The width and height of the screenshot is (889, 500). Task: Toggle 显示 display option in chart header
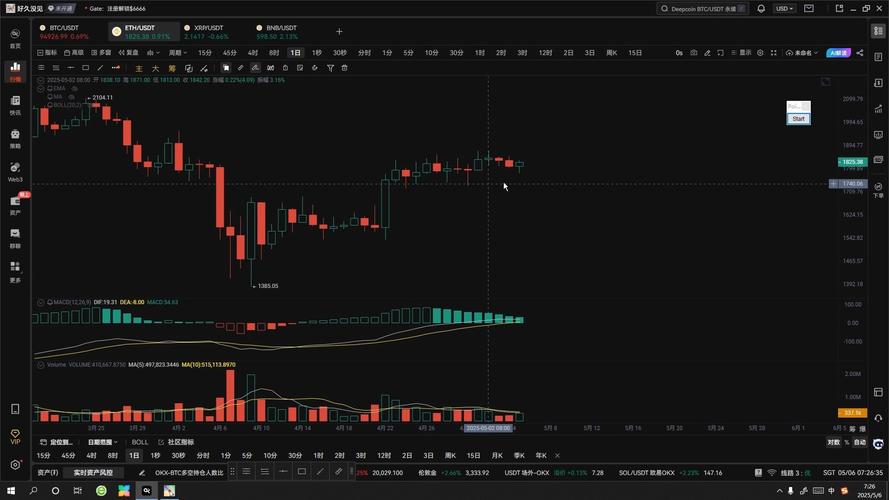741,53
